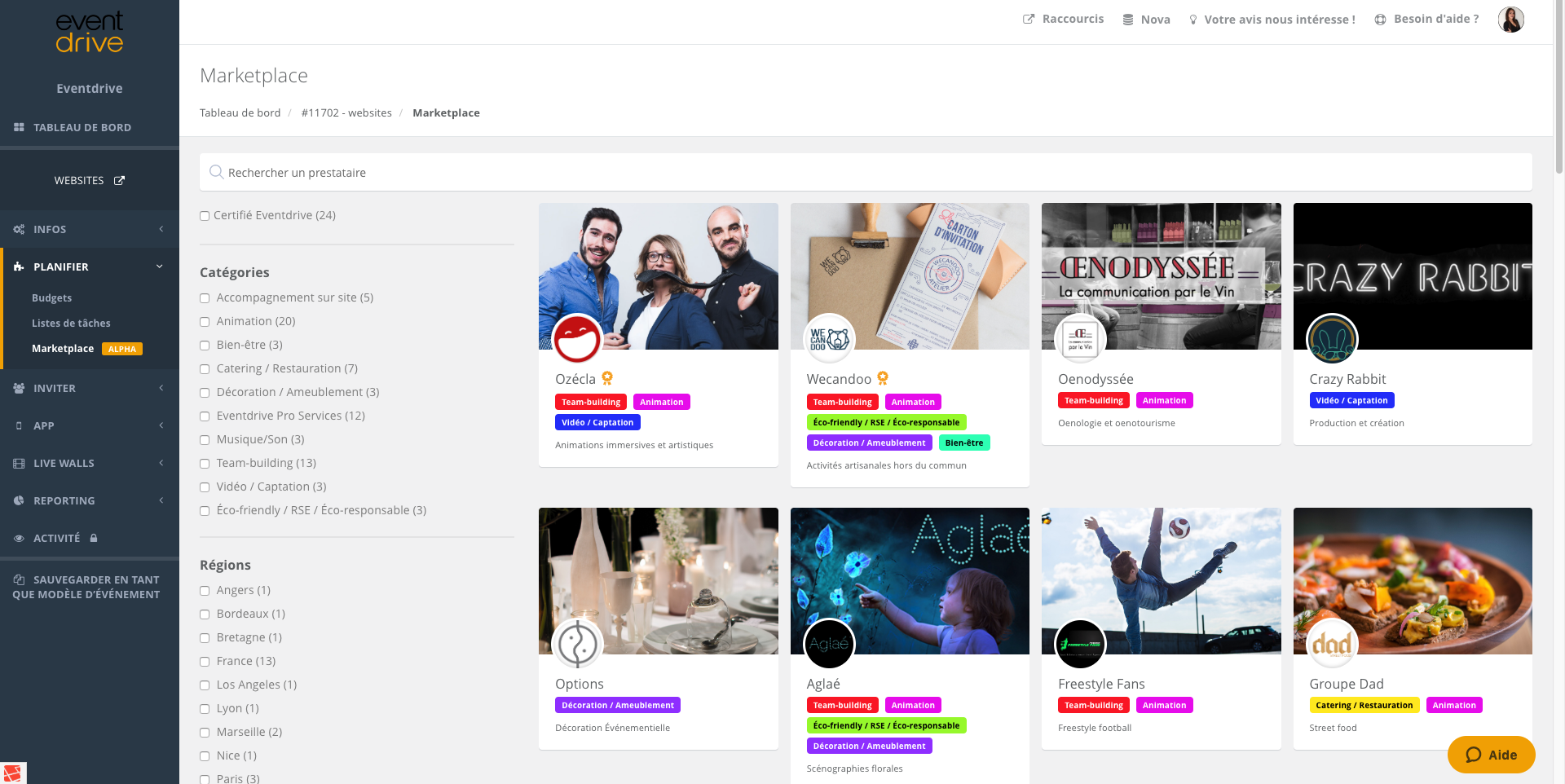Click the Activité eye icon
Screen dimensions: 1565x784
[19, 538]
